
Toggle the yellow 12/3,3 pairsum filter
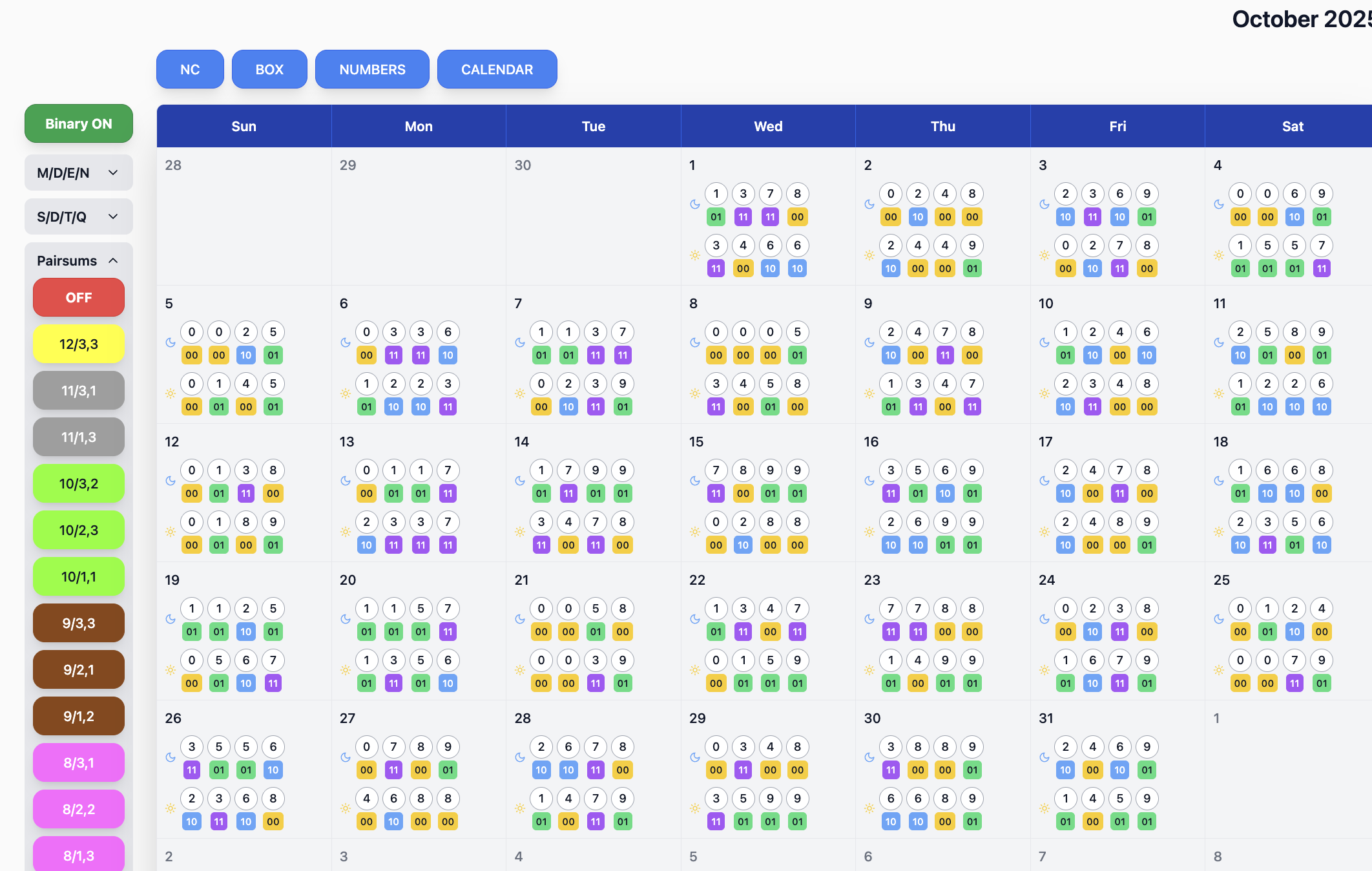click(79, 344)
